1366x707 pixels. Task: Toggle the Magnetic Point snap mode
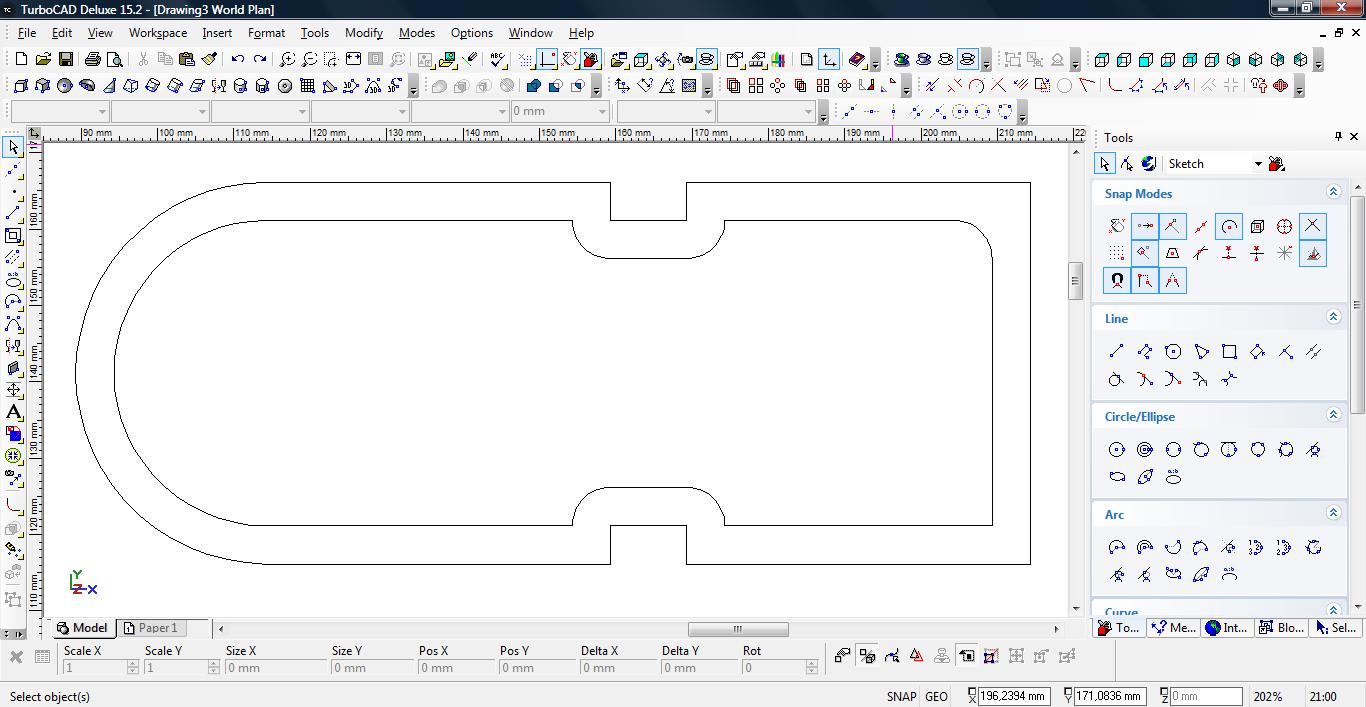point(1117,281)
